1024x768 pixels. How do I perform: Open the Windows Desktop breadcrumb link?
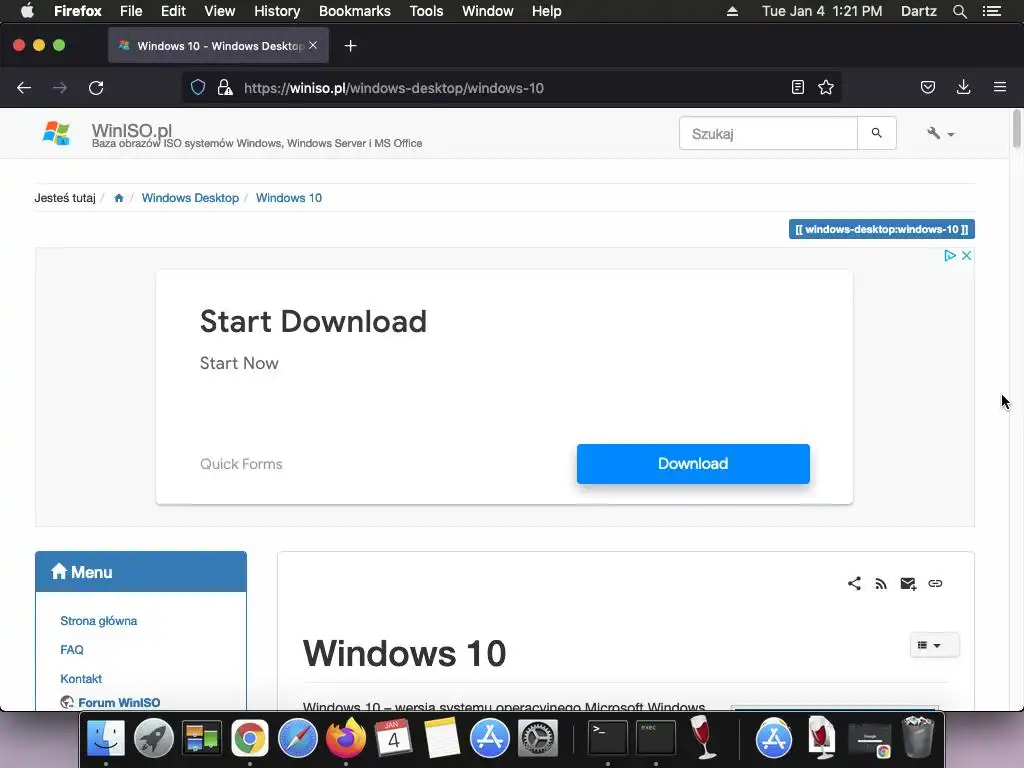click(190, 198)
